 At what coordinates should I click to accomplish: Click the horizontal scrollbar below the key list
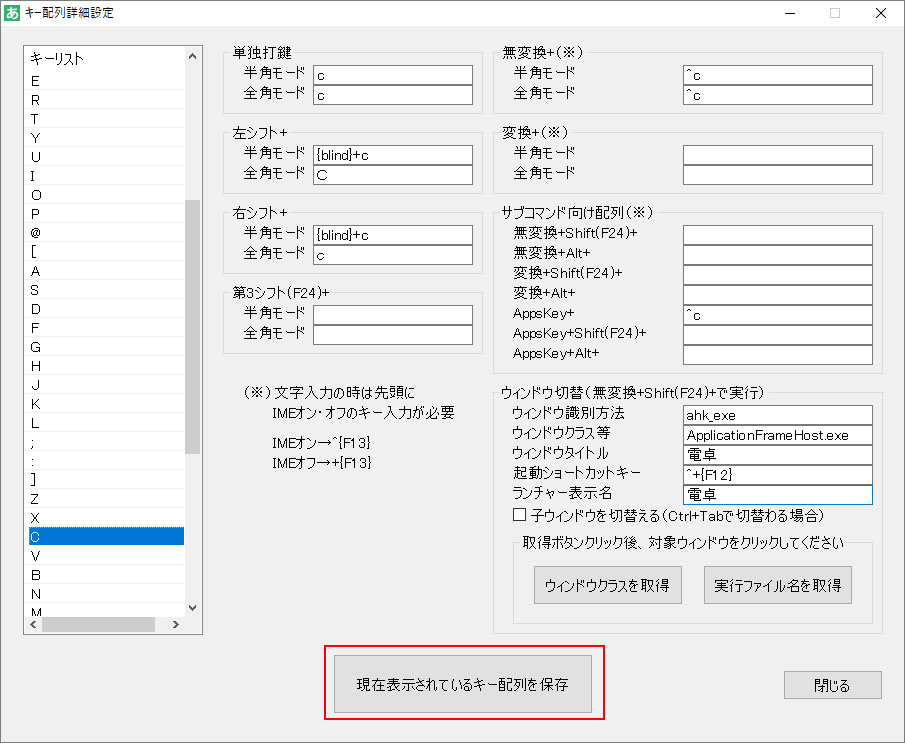(x=100, y=624)
